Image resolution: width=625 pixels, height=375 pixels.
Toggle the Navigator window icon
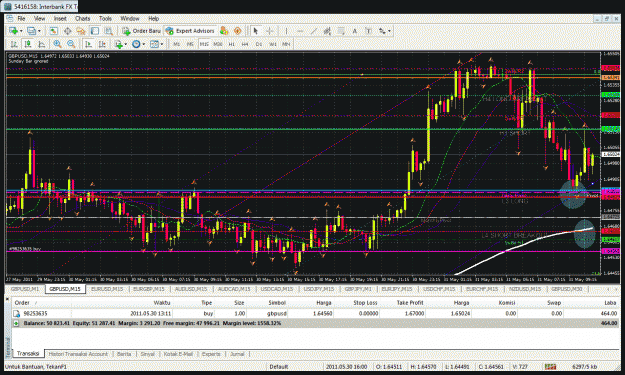click(x=81, y=31)
